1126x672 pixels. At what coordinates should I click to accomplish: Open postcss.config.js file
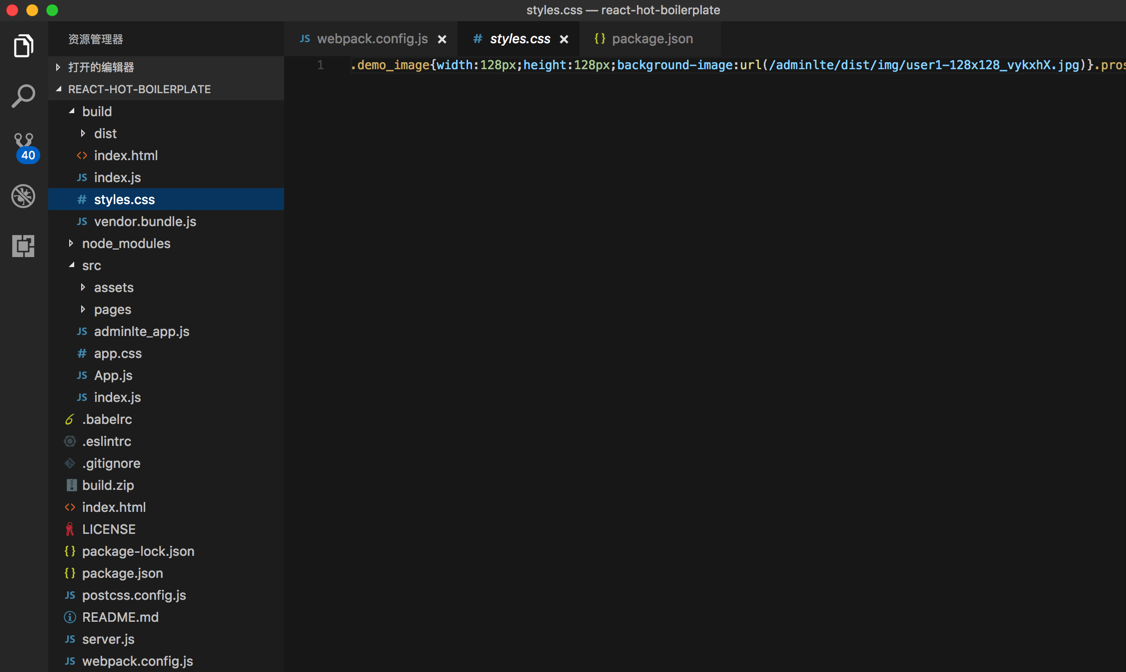coord(166,595)
